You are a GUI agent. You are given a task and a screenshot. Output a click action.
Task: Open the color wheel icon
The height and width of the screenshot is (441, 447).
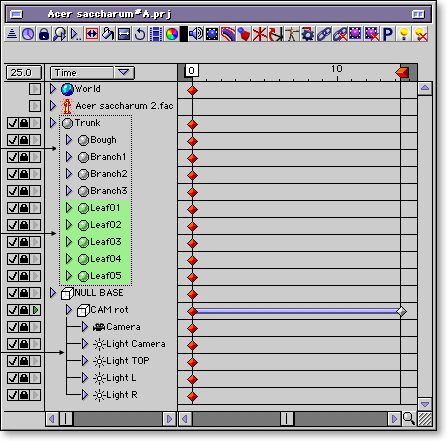click(x=172, y=34)
